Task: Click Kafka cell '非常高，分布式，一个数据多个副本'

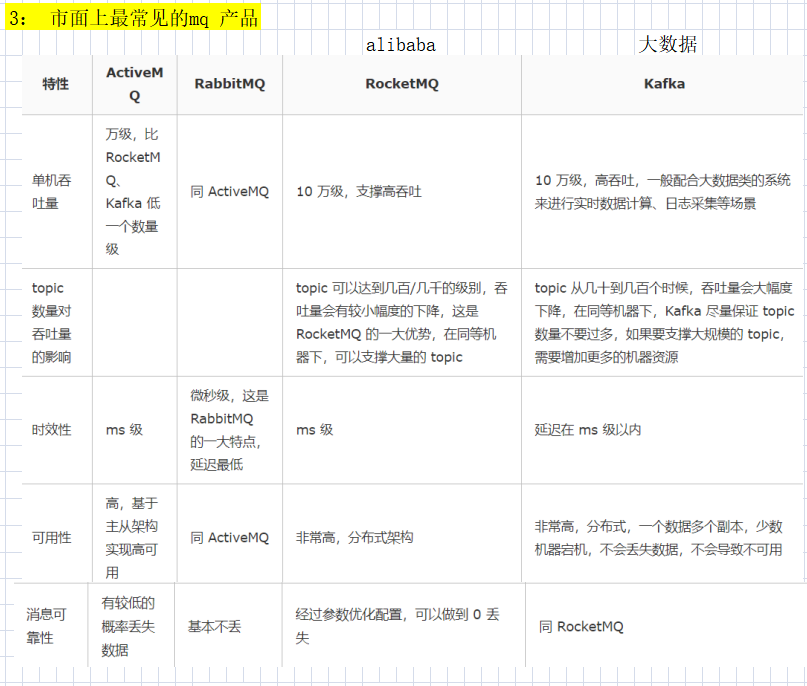Action: [x=658, y=538]
